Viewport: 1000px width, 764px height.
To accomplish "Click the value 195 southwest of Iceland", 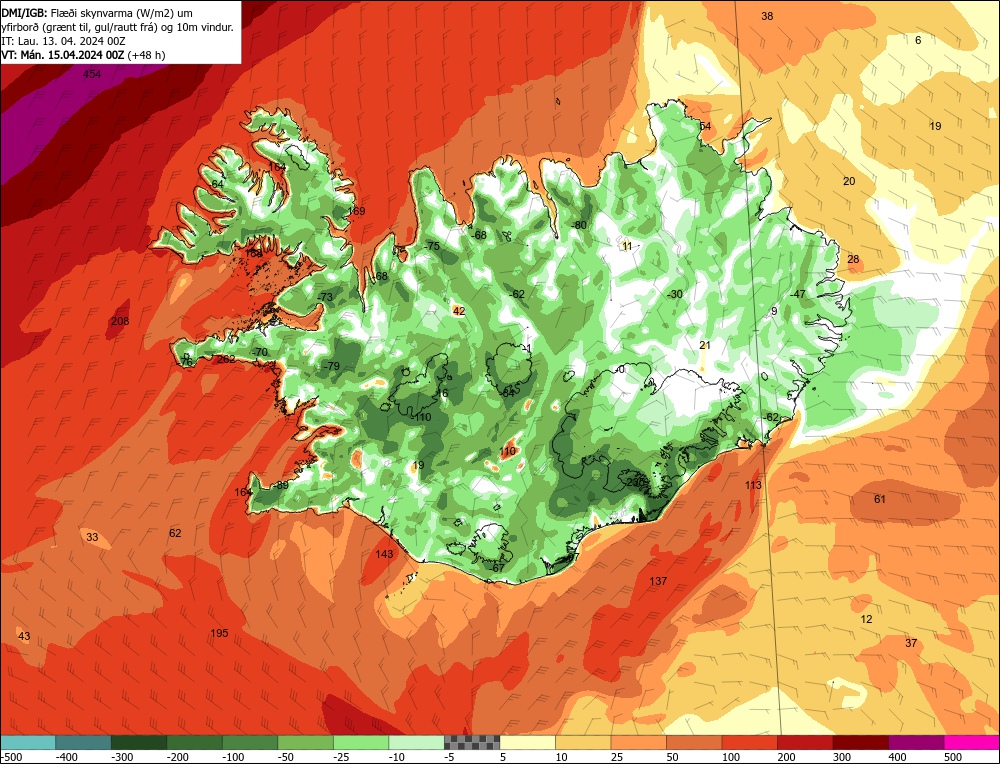I will (219, 633).
